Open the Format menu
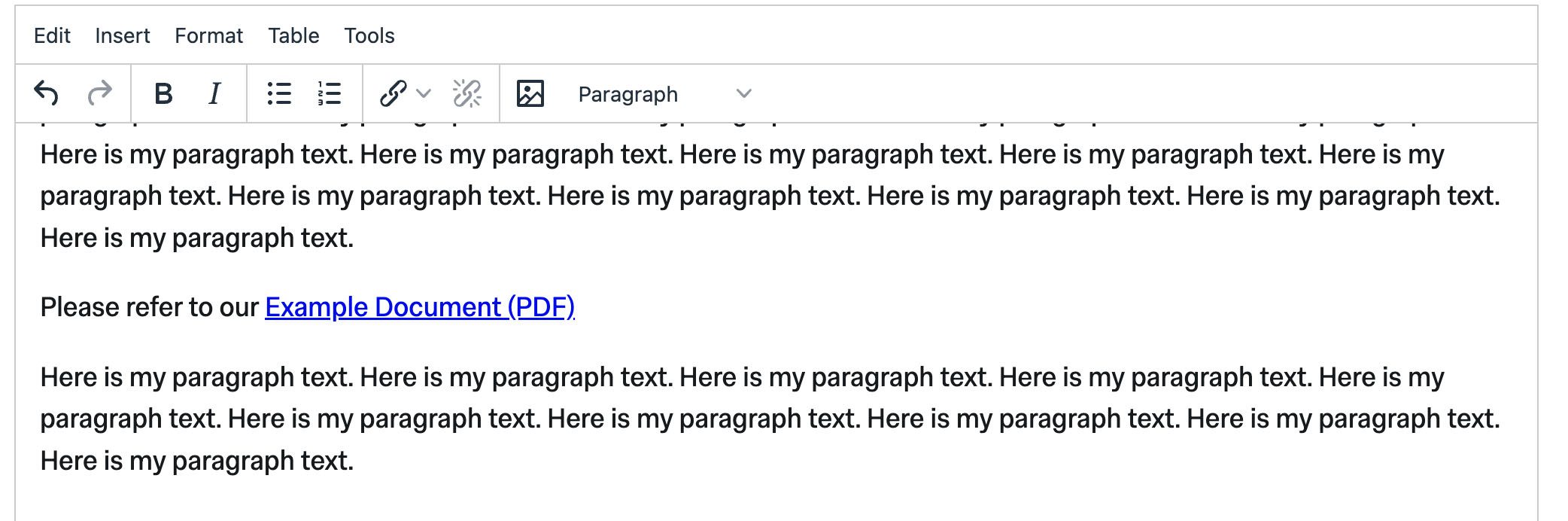 coord(208,35)
